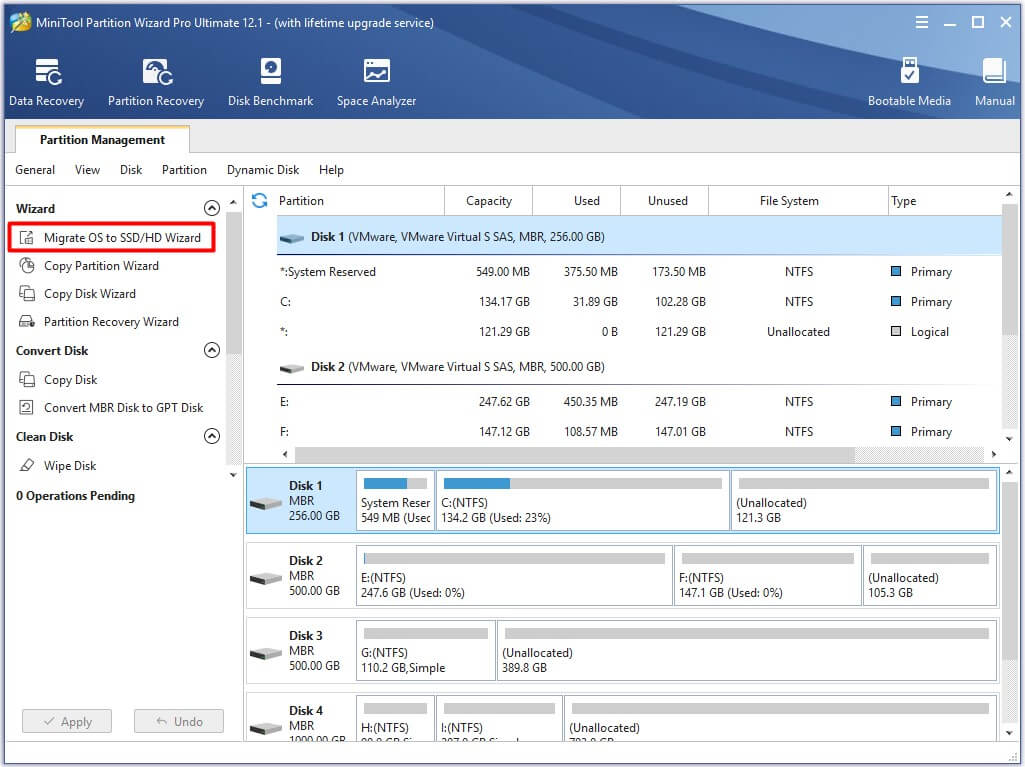Open the General menu
This screenshot has width=1025, height=767.
[x=35, y=170]
